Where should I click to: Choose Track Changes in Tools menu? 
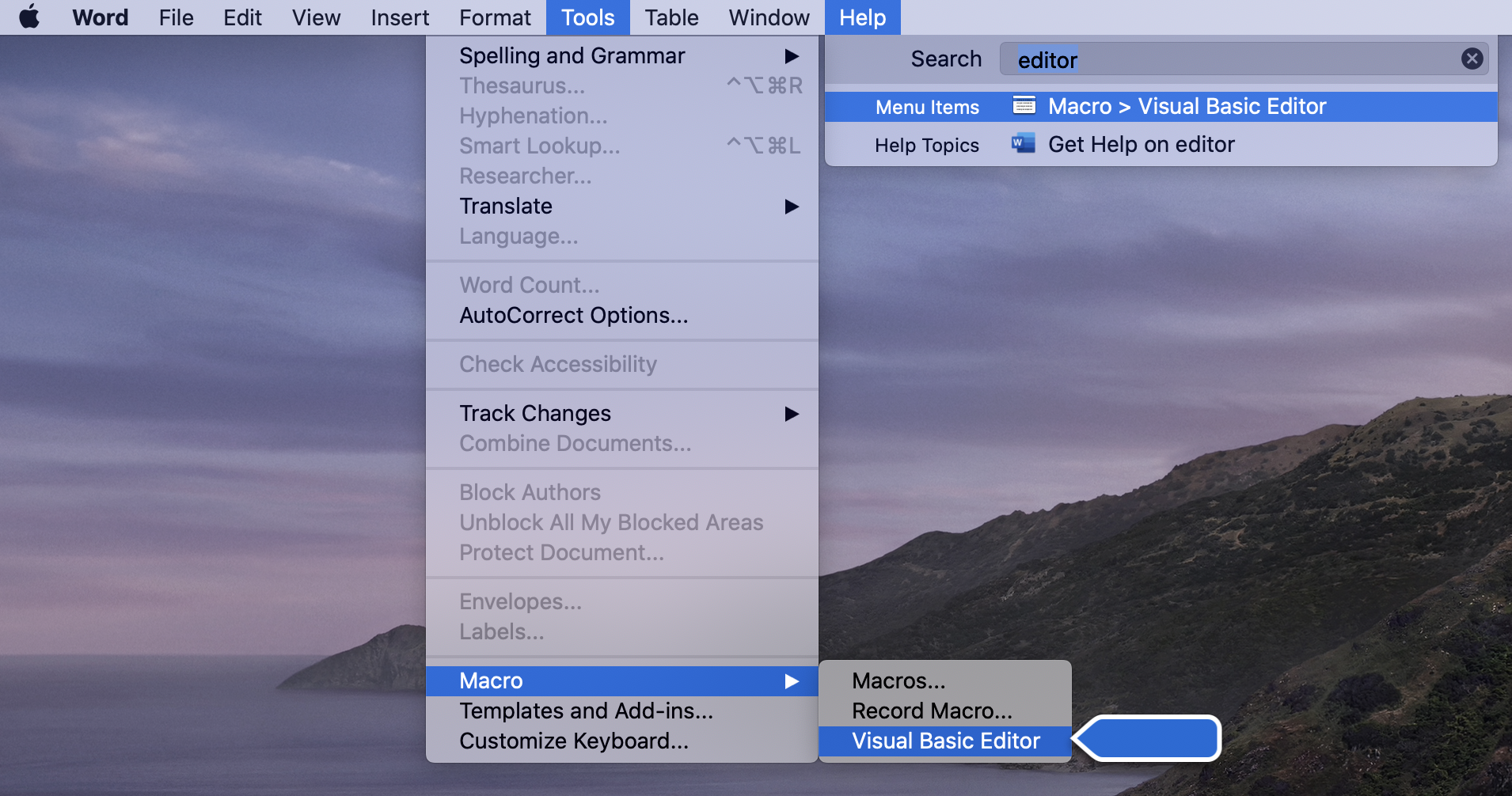pos(622,414)
